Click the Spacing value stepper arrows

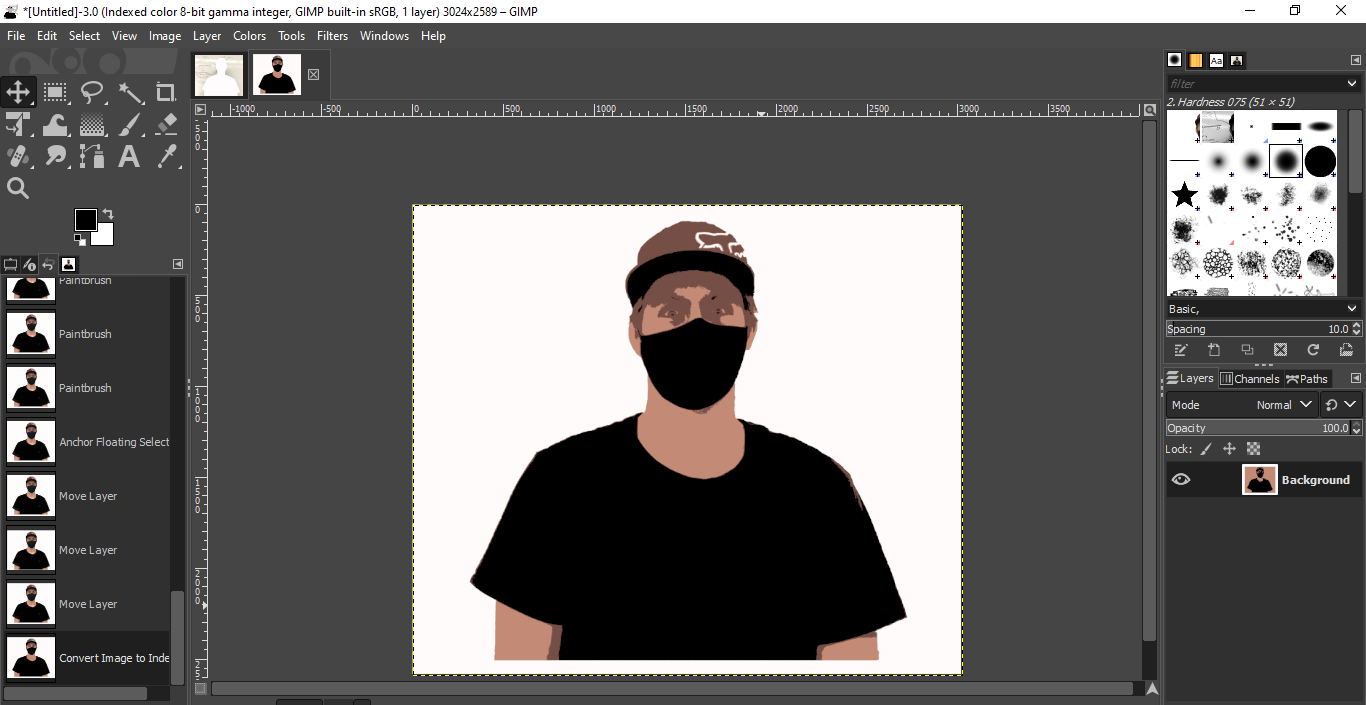[x=1357, y=329]
